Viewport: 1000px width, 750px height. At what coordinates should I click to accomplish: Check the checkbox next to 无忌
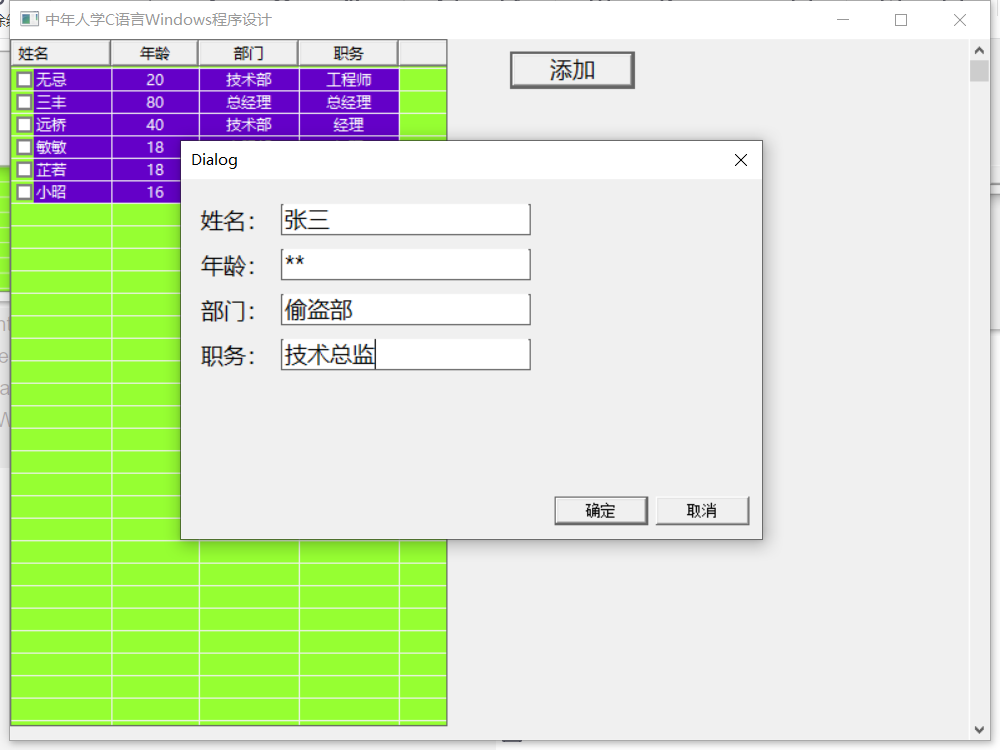pos(22,79)
